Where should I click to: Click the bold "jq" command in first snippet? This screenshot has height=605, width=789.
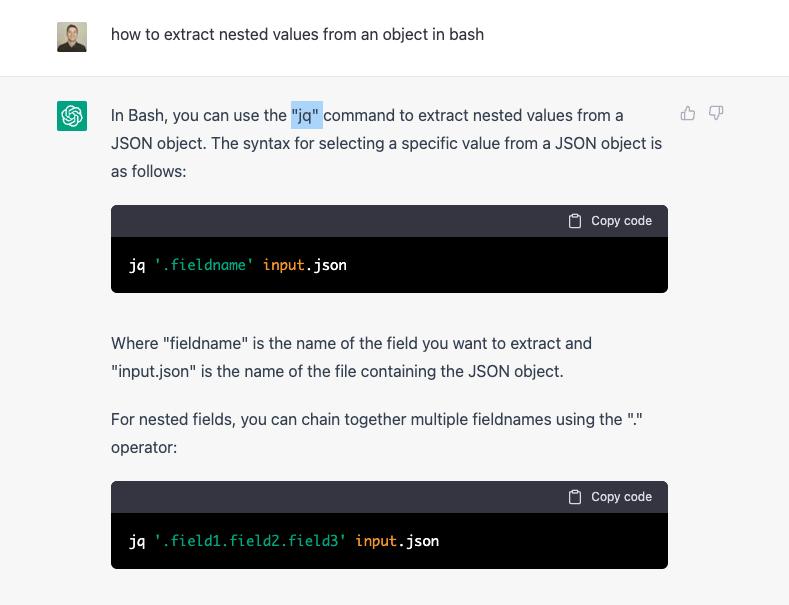coord(137,265)
